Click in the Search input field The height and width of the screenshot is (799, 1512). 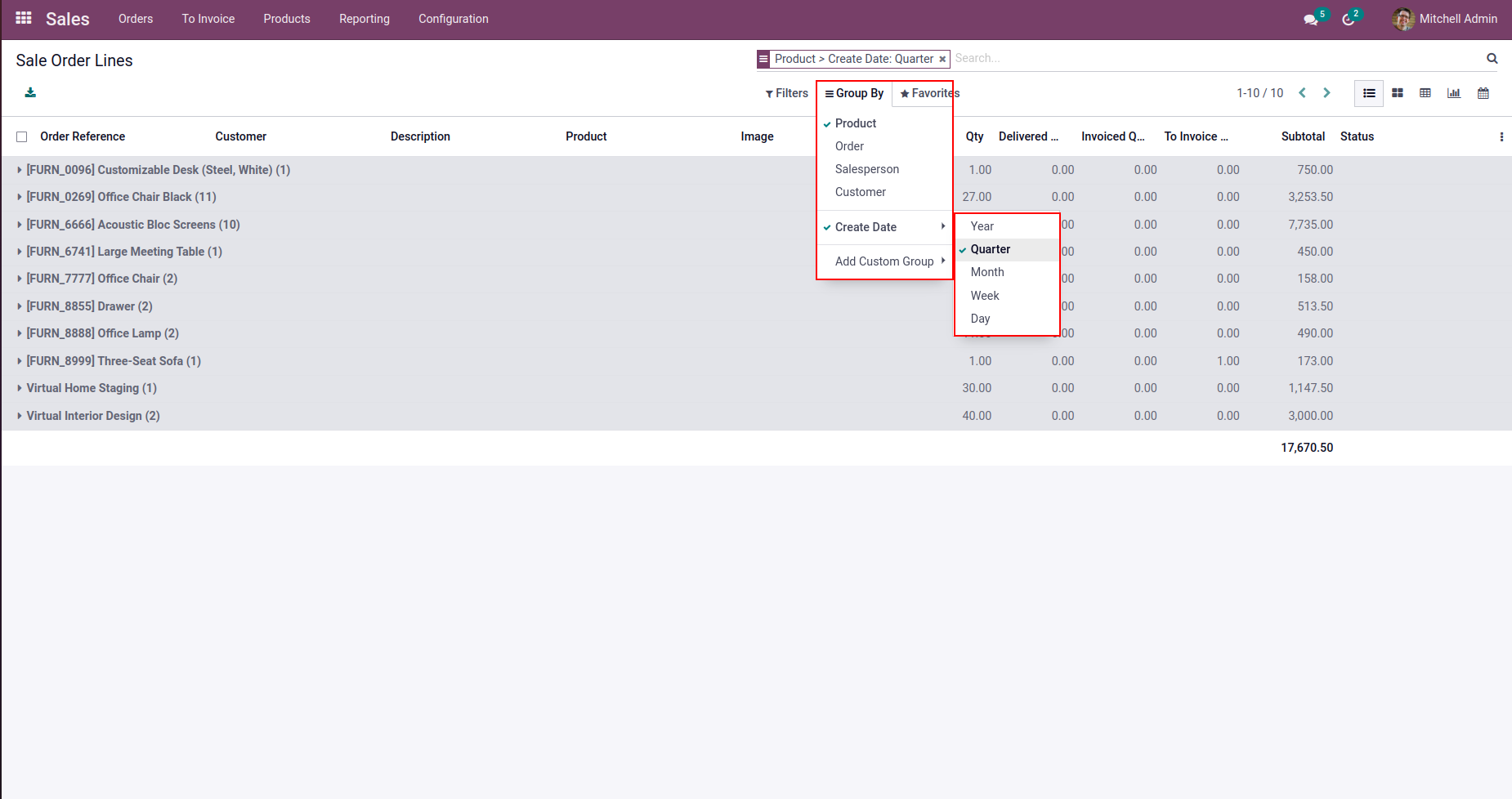[x=1210, y=59]
